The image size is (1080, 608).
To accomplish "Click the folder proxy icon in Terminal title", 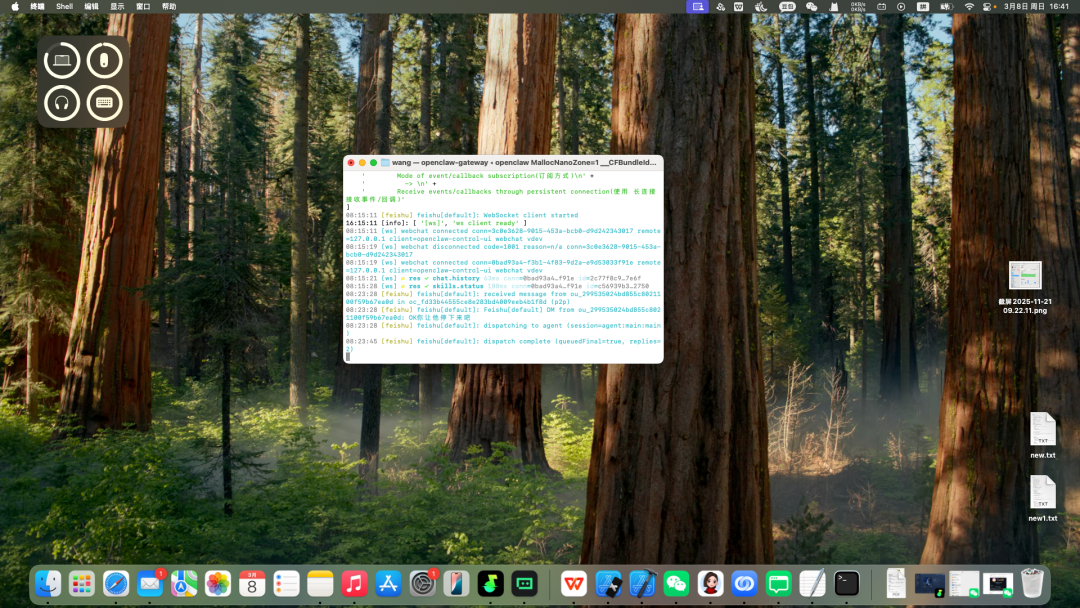I will pos(385,163).
